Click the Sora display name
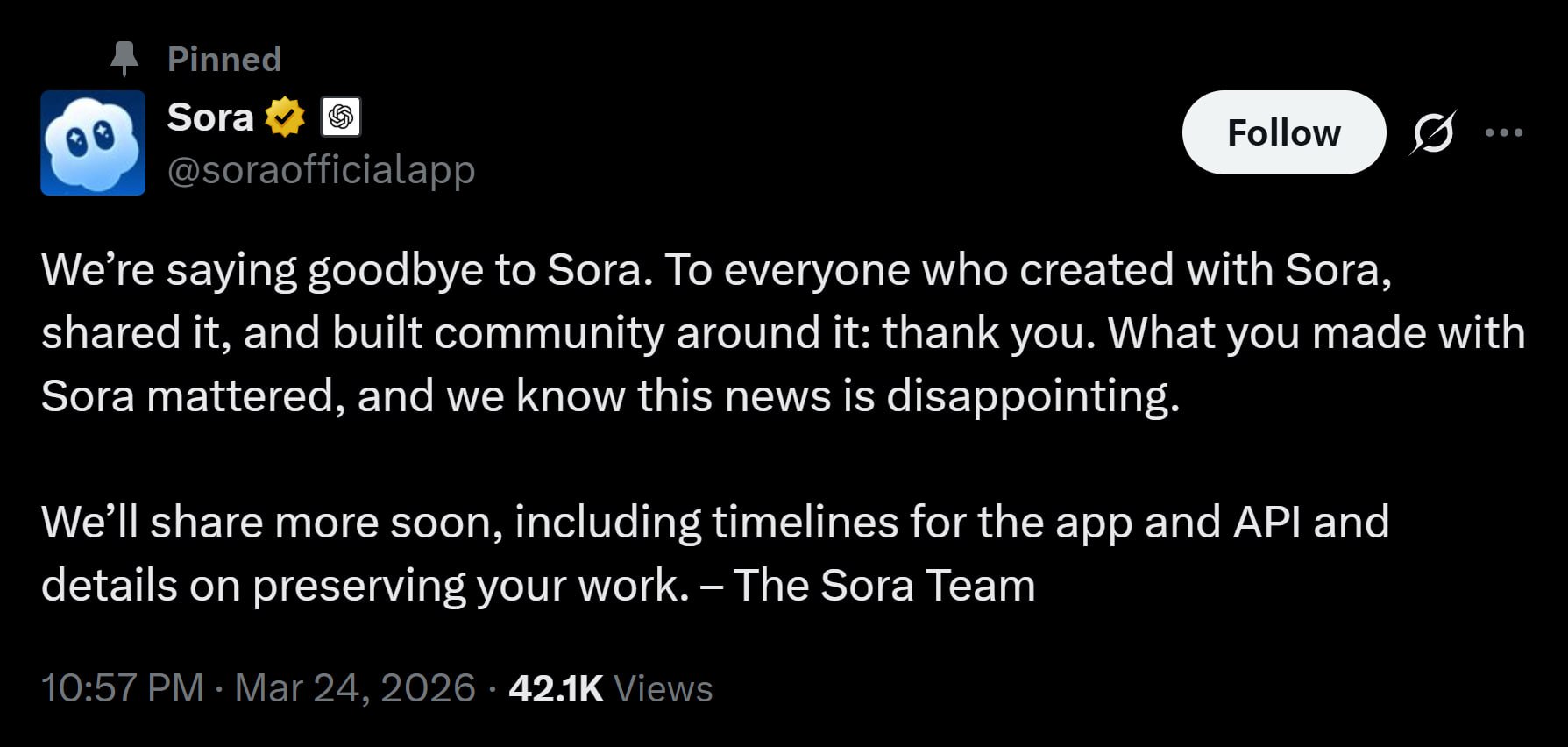This screenshot has height=747, width=1568. 210,117
